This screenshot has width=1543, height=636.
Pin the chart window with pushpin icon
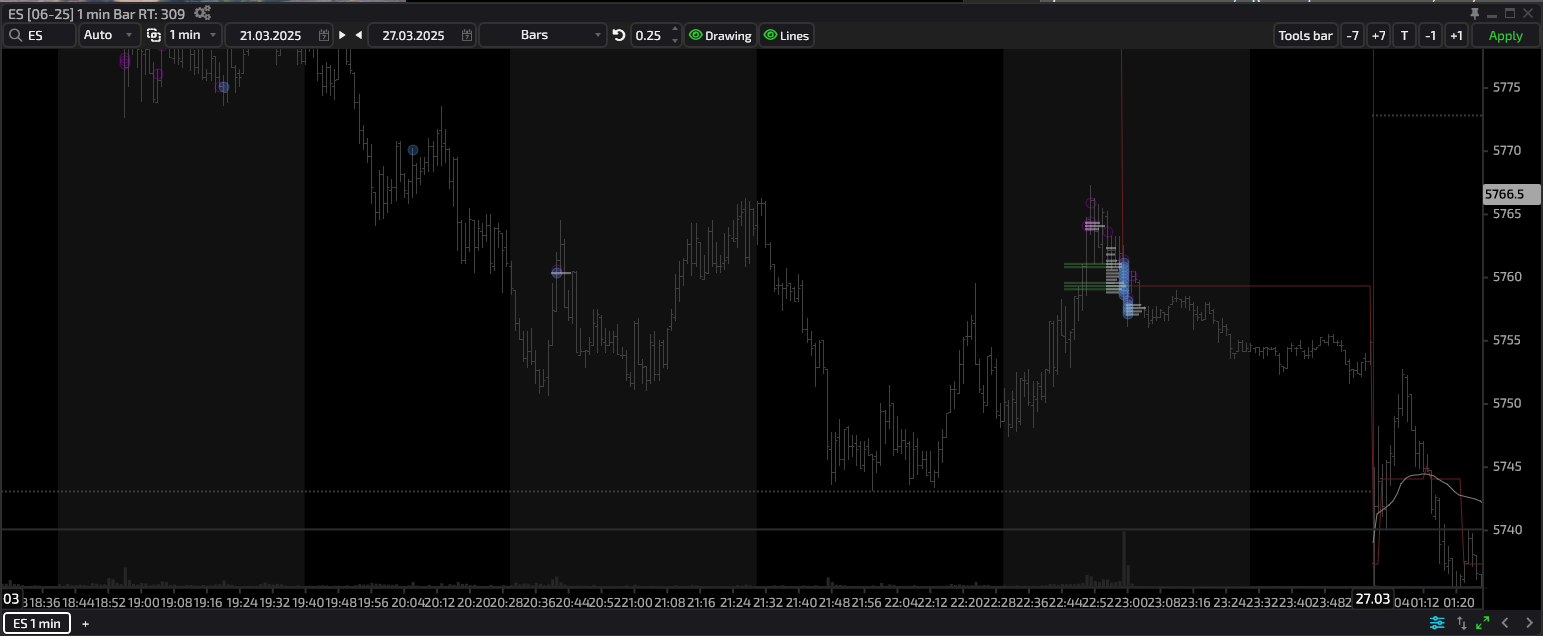1474,13
